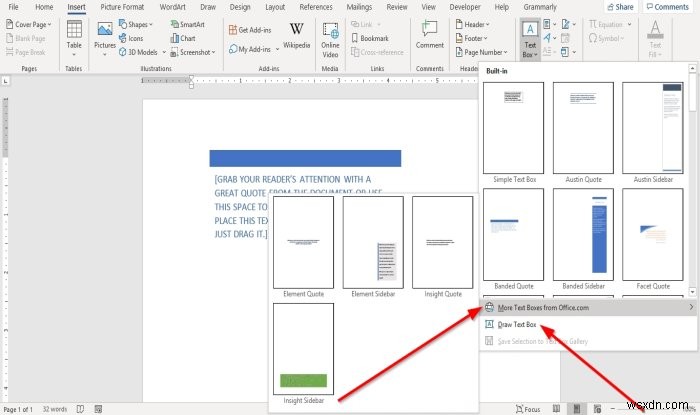Screen dimensions: 700x415
Task: Open Quick Parts menu
Action: (x=550, y=25)
